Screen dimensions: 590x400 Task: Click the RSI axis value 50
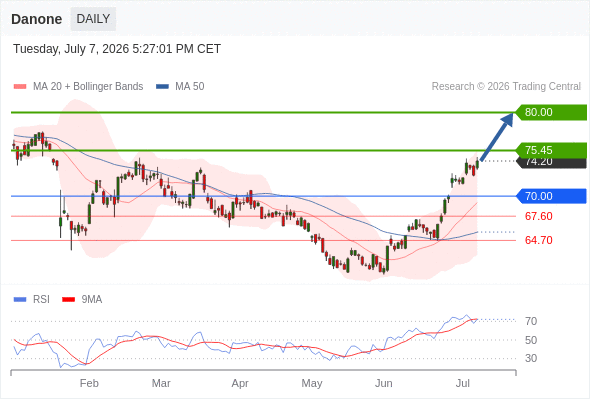(x=531, y=340)
